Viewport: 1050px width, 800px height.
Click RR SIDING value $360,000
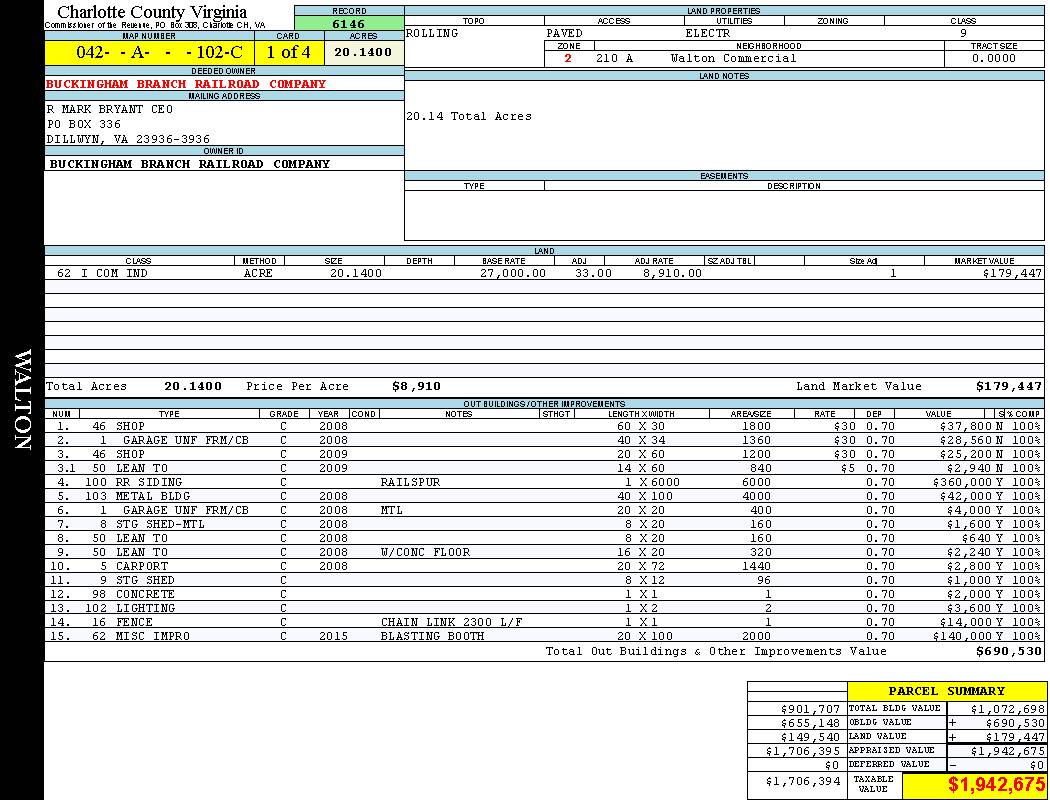(962, 483)
